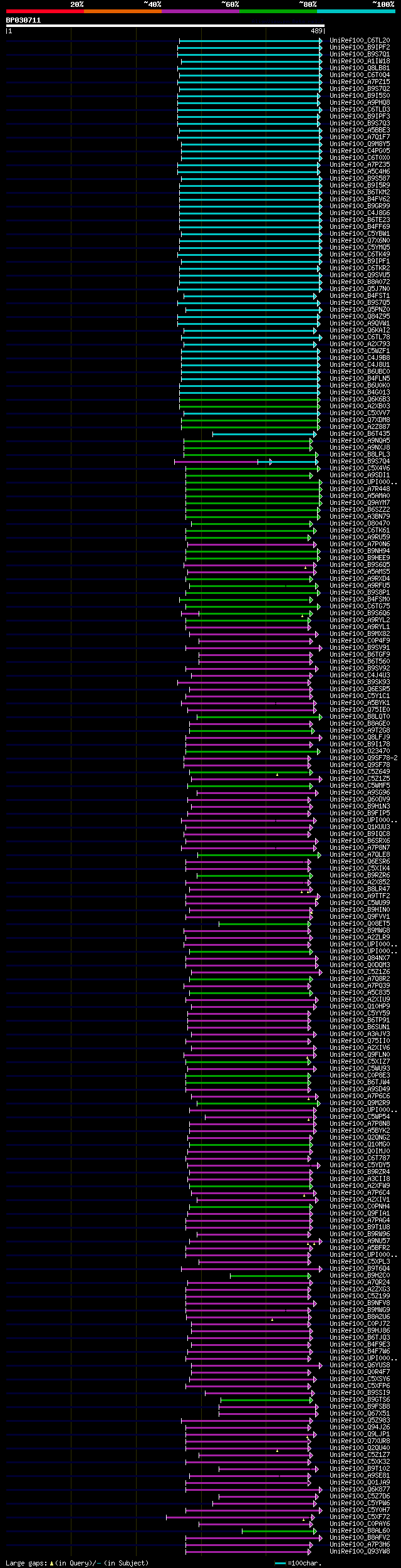Select the UniRef100_B9GR99 hit label
Image resolution: width=401 pixels, height=1568 pixels.
point(360,206)
